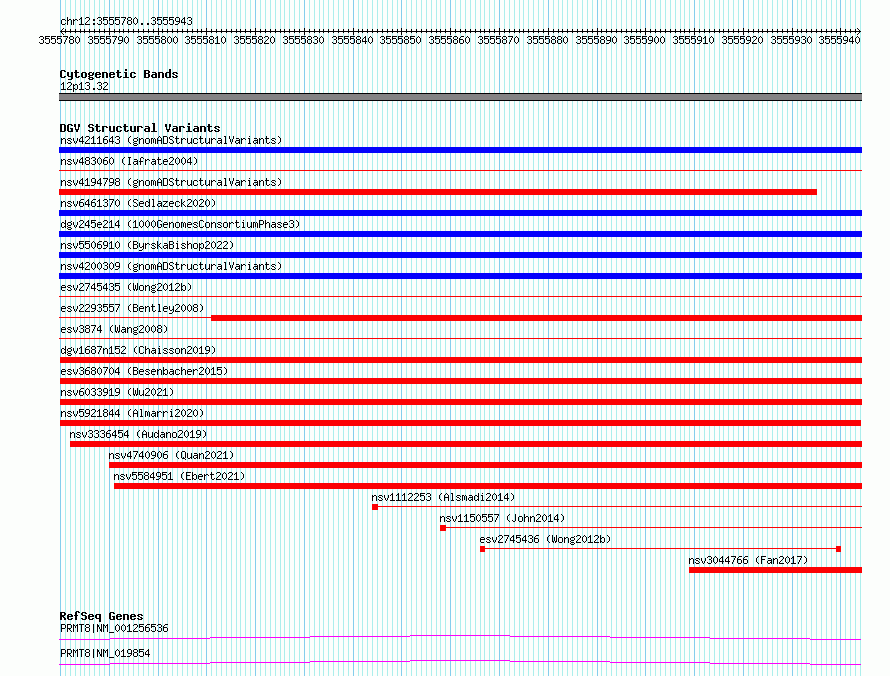Open variant nsv3044766 (Fan2017)
The height and width of the screenshot is (676, 890).
point(748,560)
